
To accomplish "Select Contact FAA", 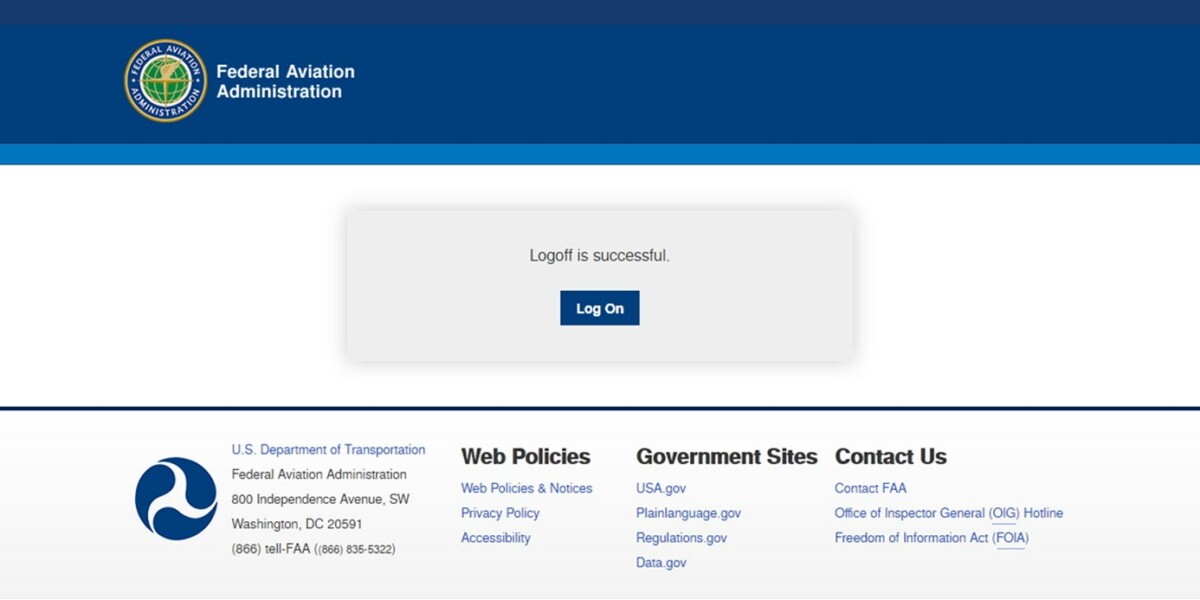I will click(869, 487).
